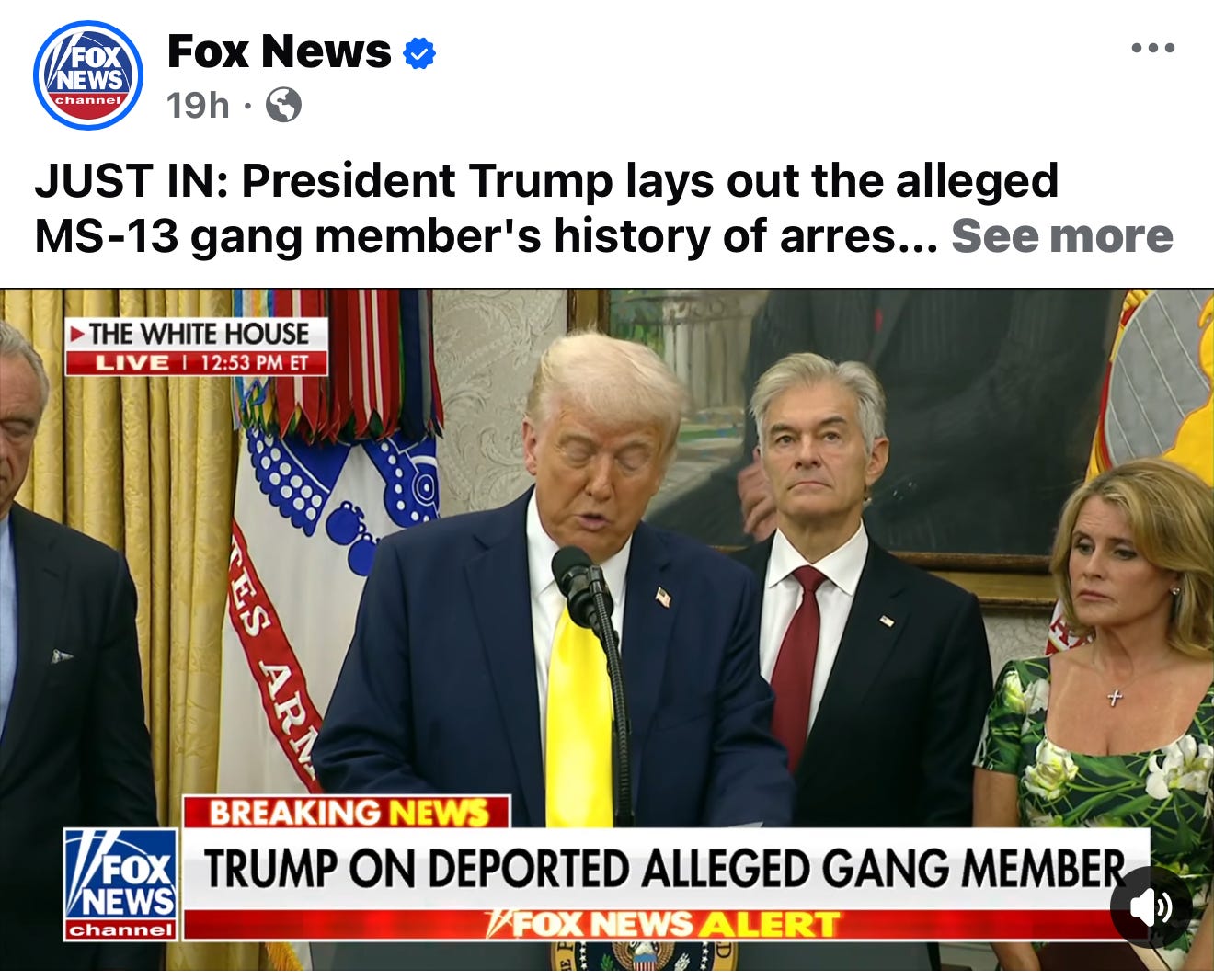Click the 19h post timestamp

pos(197,106)
